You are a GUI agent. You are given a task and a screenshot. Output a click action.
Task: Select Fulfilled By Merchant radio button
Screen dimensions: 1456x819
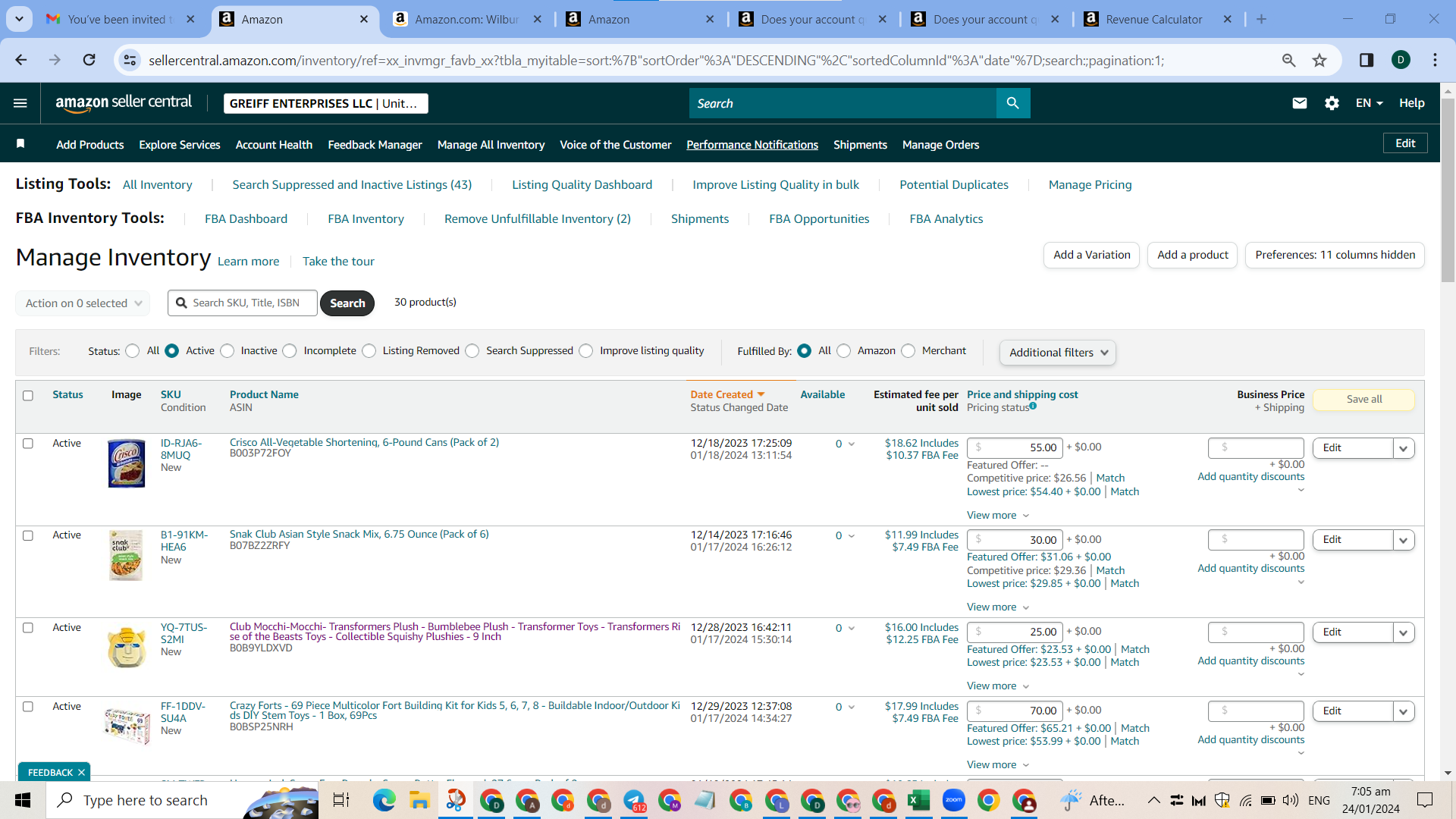pos(908,351)
